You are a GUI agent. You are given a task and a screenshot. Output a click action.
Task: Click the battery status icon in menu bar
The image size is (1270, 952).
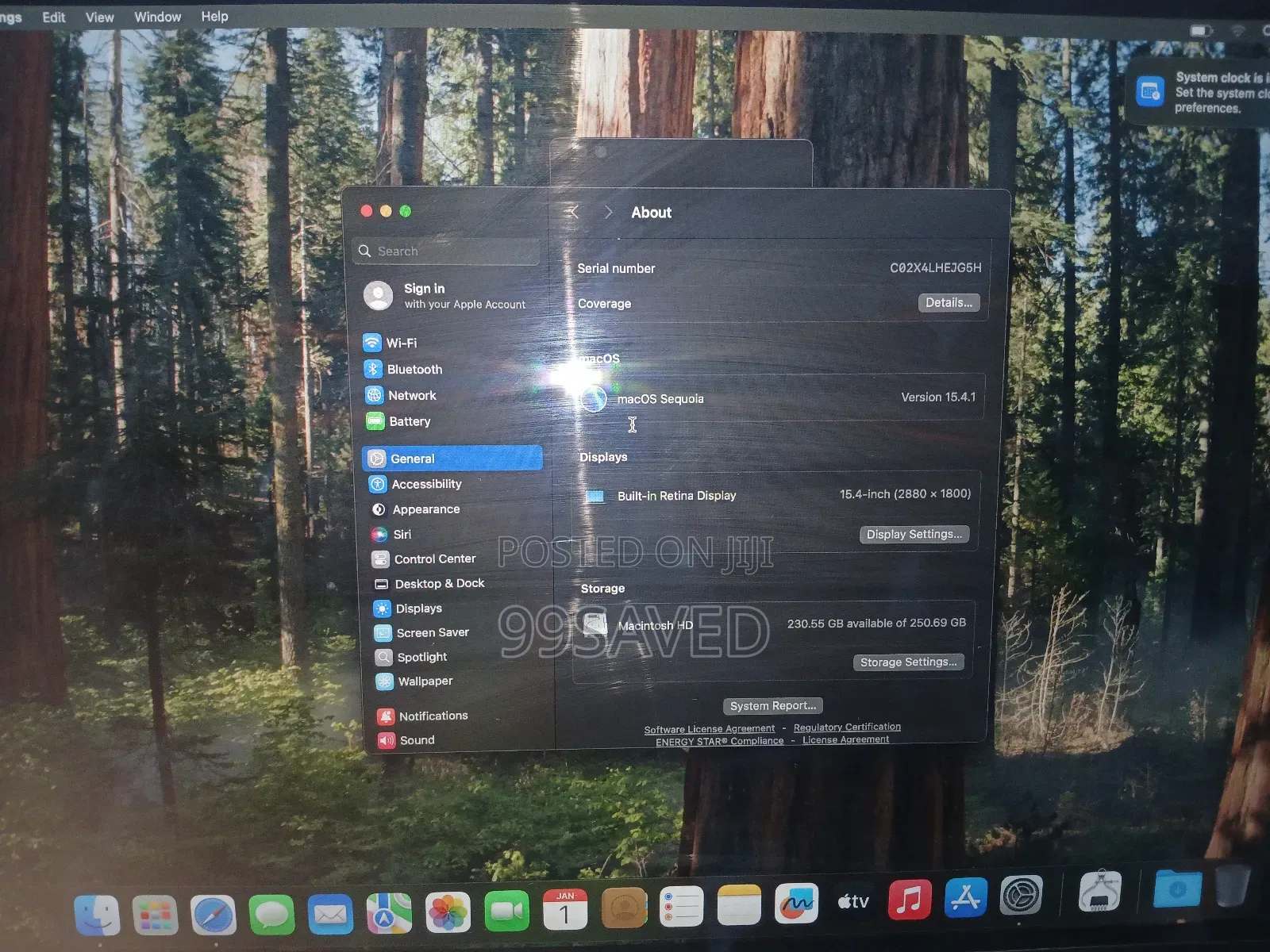pos(1201,31)
